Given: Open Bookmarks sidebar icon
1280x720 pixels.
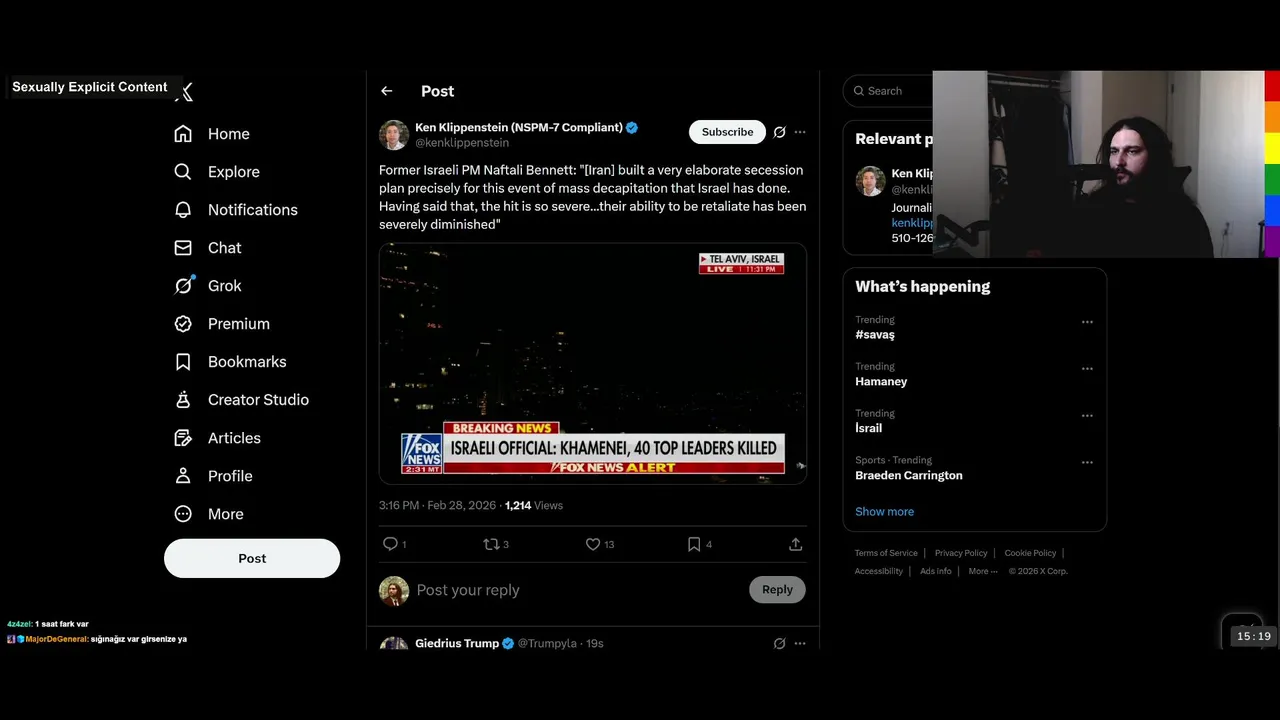Looking at the screenshot, I should [x=183, y=362].
